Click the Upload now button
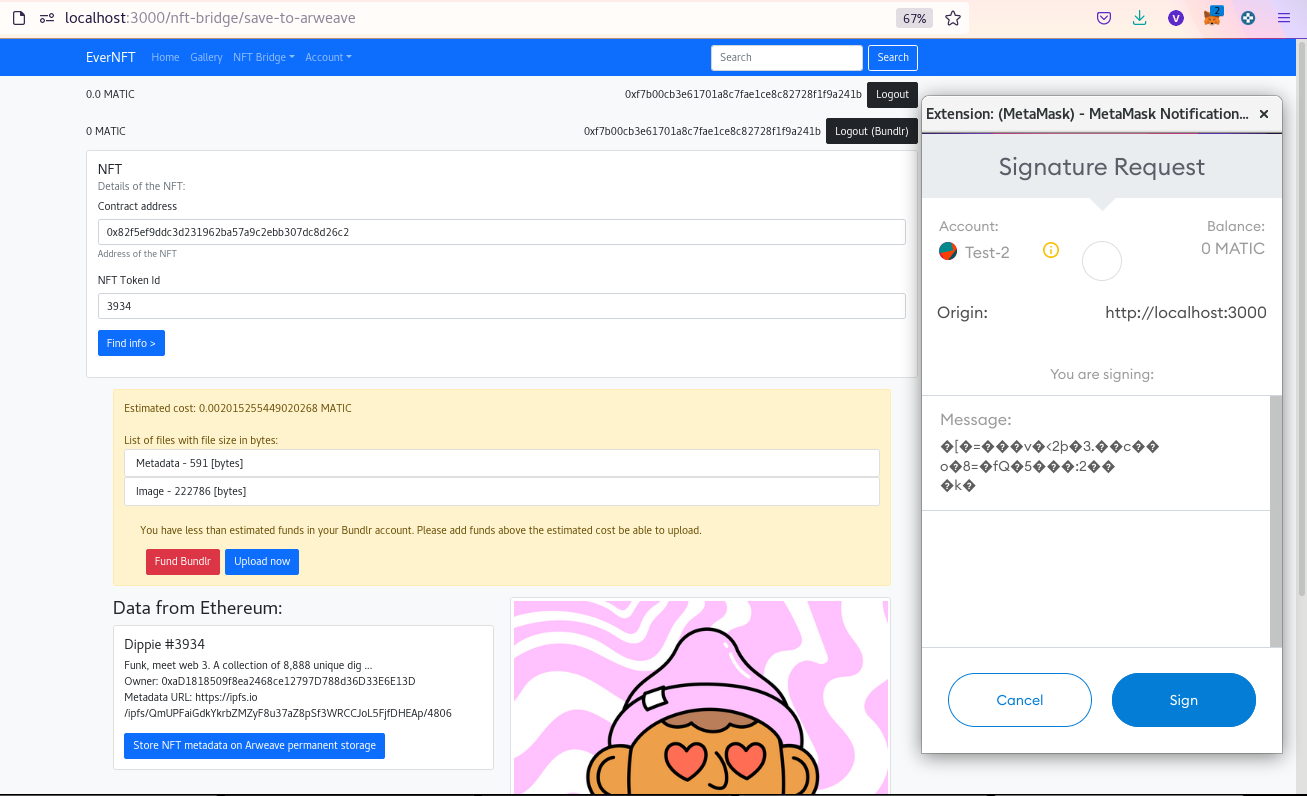The width and height of the screenshot is (1307, 796). coord(262,561)
